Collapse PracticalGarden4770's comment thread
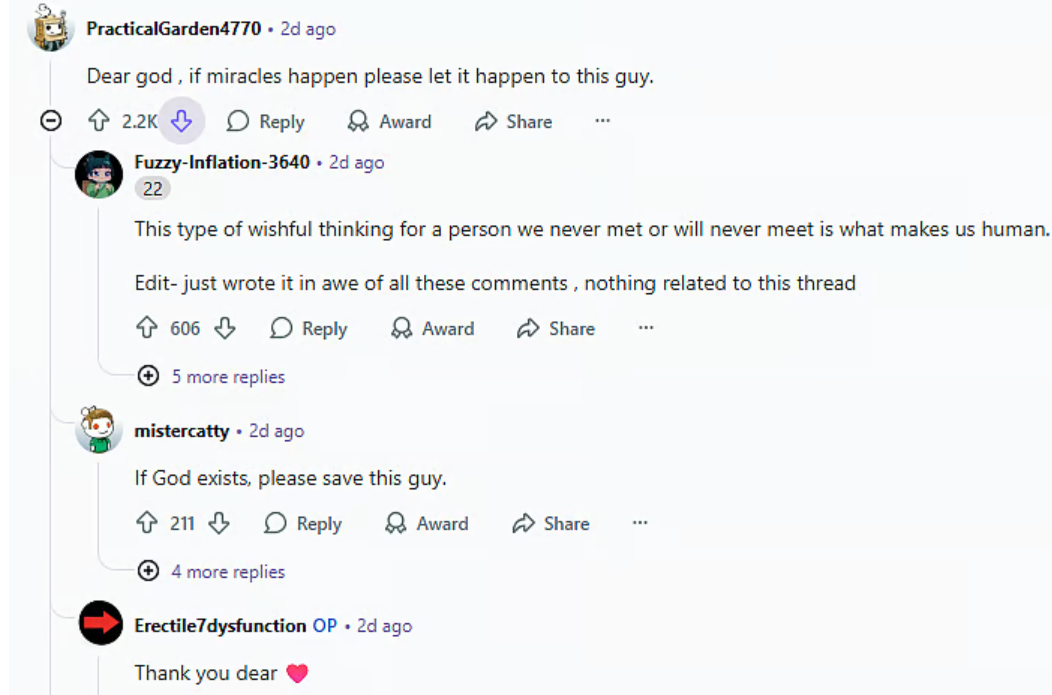This screenshot has height=695, width=1052. (x=50, y=122)
